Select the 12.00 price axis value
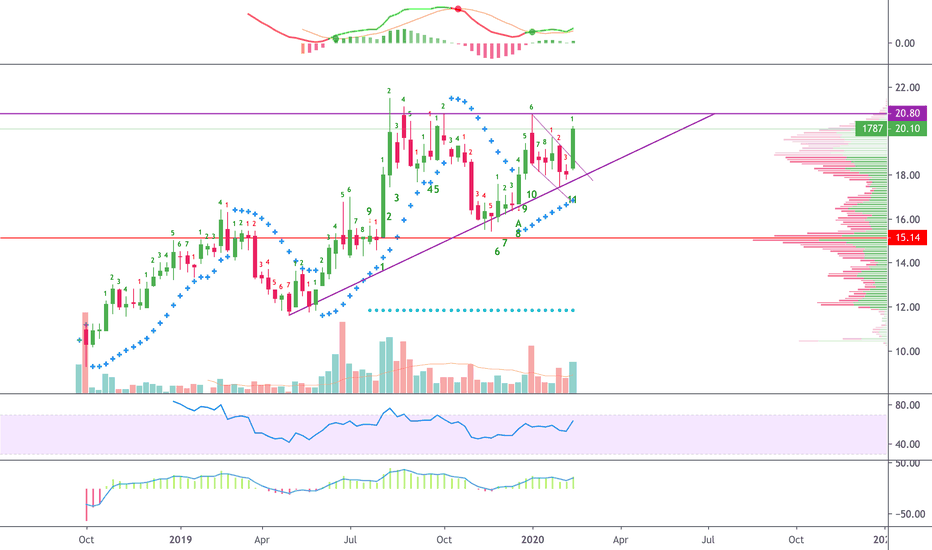 pyautogui.click(x=907, y=307)
